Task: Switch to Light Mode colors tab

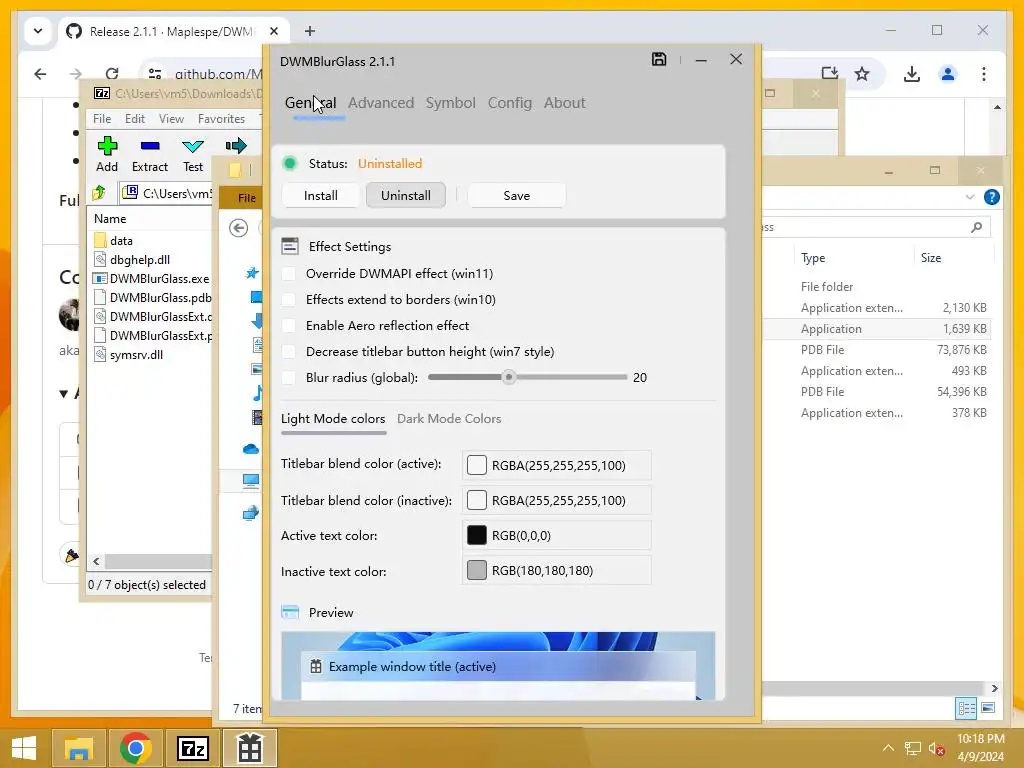Action: (333, 419)
